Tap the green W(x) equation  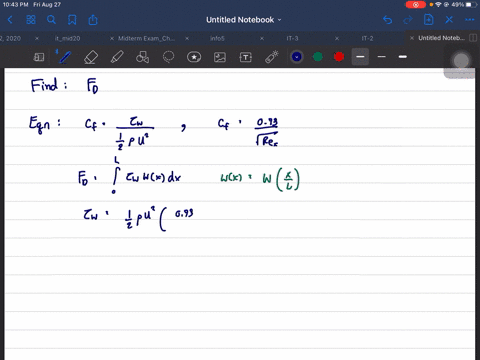pyautogui.click(x=260, y=179)
